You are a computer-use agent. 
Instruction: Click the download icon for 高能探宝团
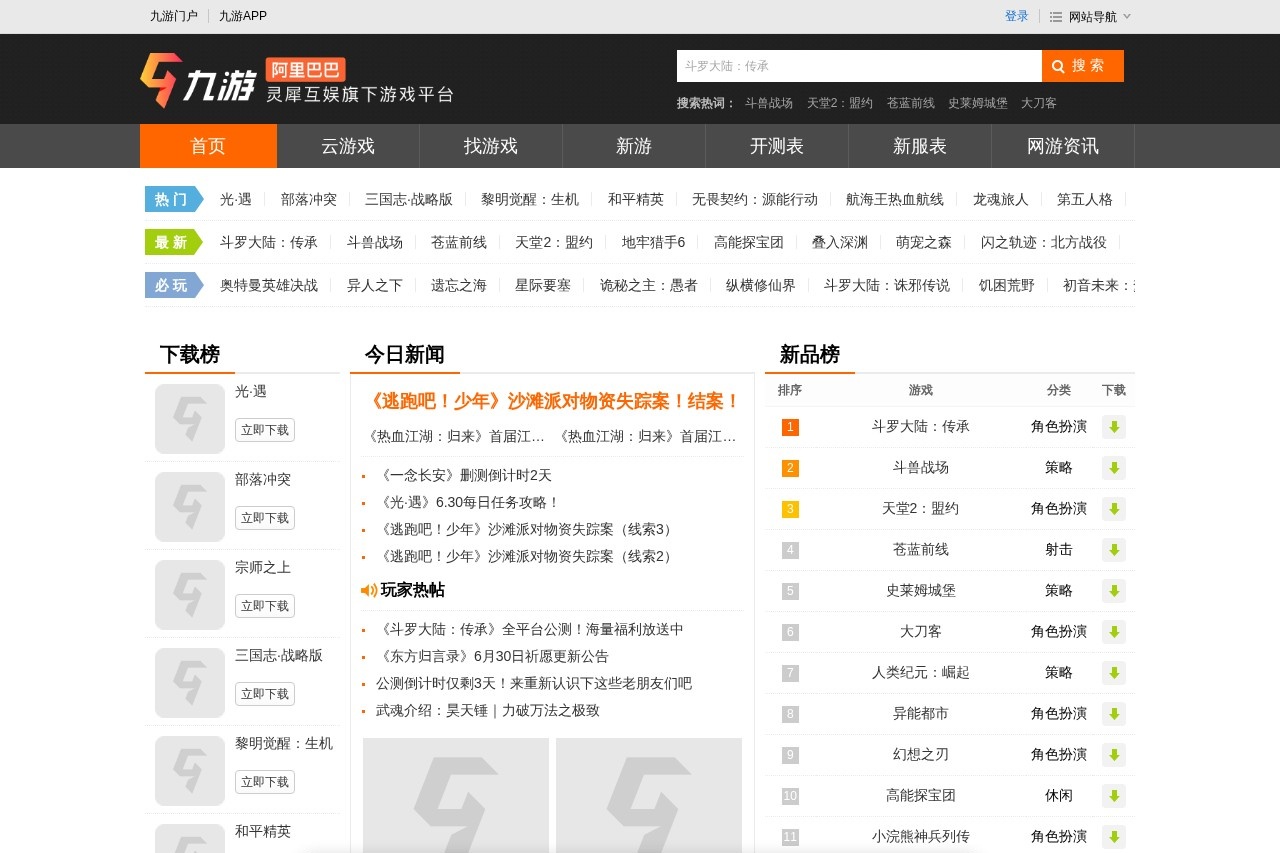point(1114,796)
